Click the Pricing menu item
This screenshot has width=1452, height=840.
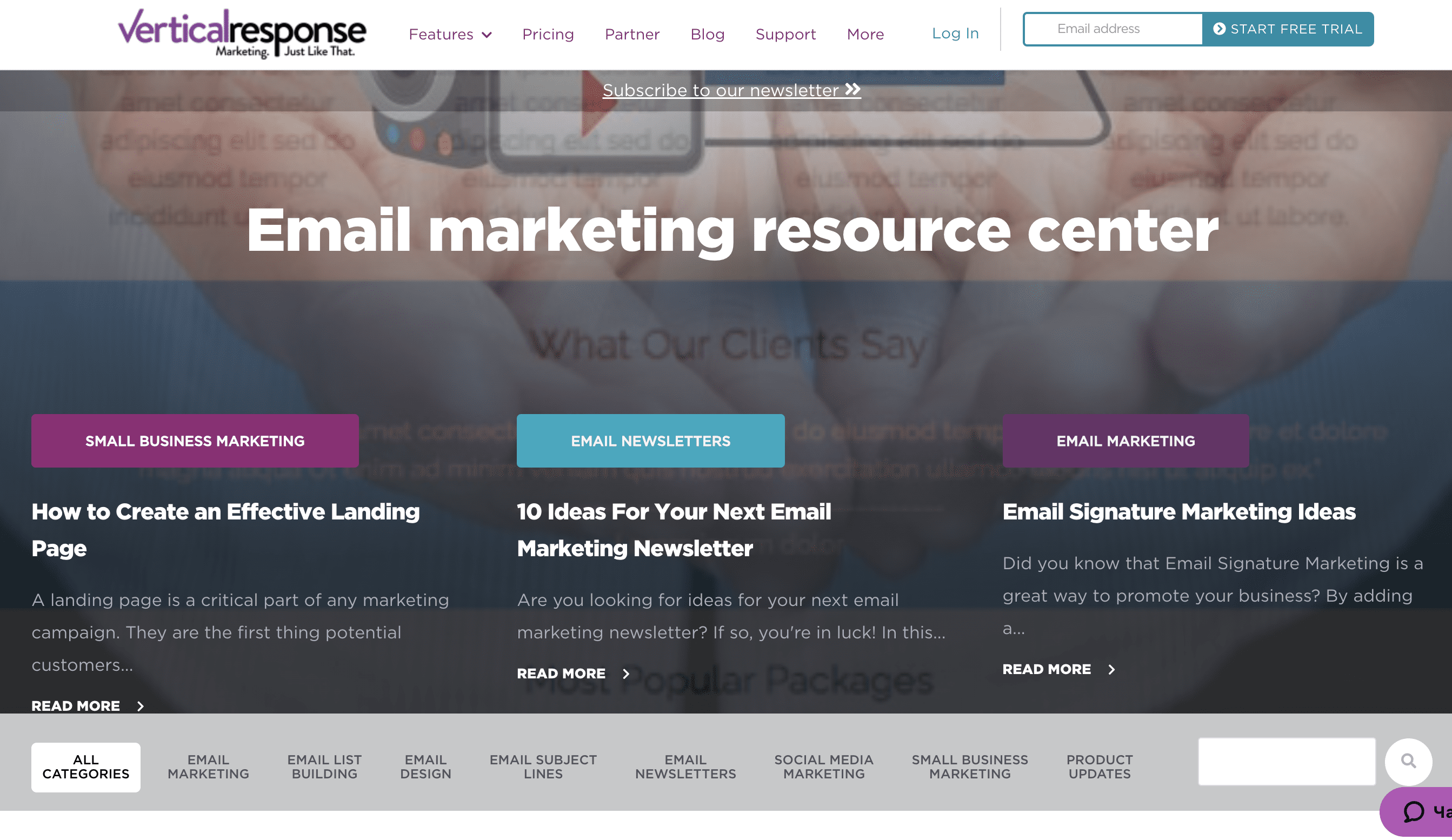click(x=547, y=34)
